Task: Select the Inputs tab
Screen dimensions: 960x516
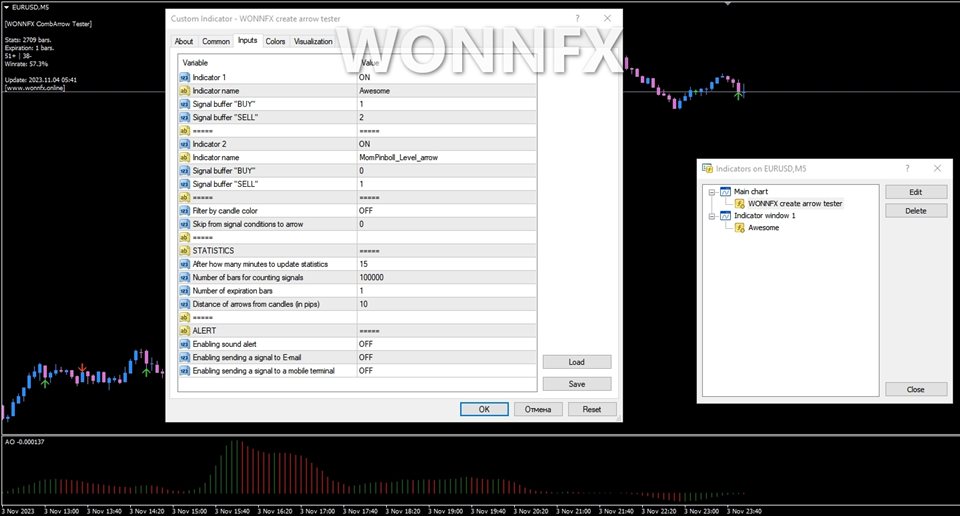Action: 247,40
